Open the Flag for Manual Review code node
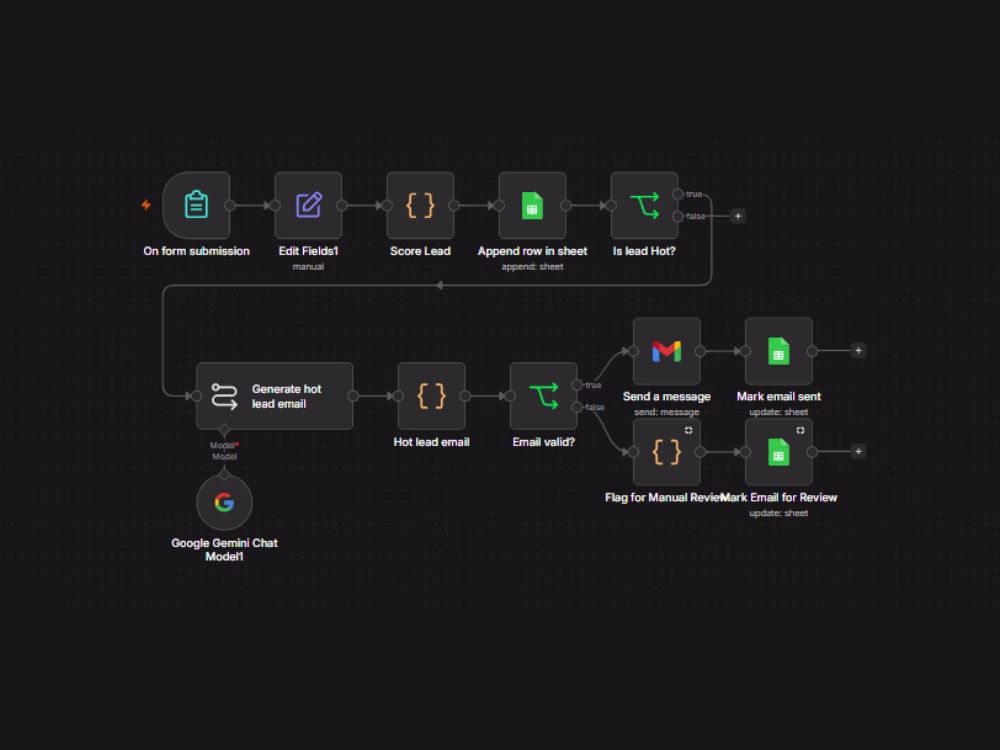This screenshot has width=1000, height=750. click(x=666, y=452)
